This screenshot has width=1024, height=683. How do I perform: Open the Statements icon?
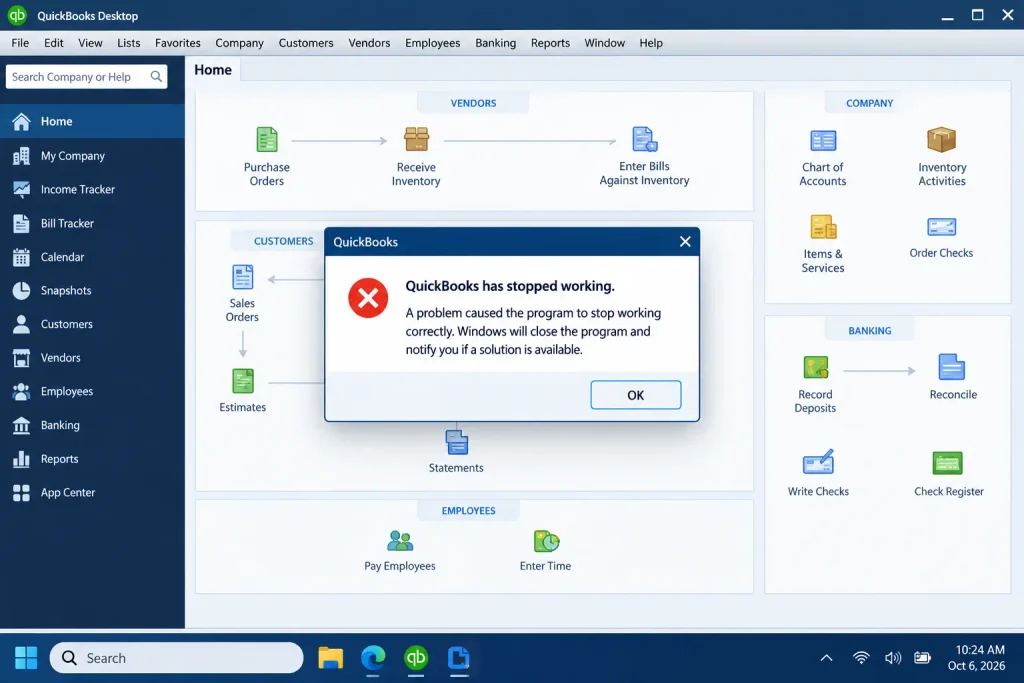tap(456, 442)
